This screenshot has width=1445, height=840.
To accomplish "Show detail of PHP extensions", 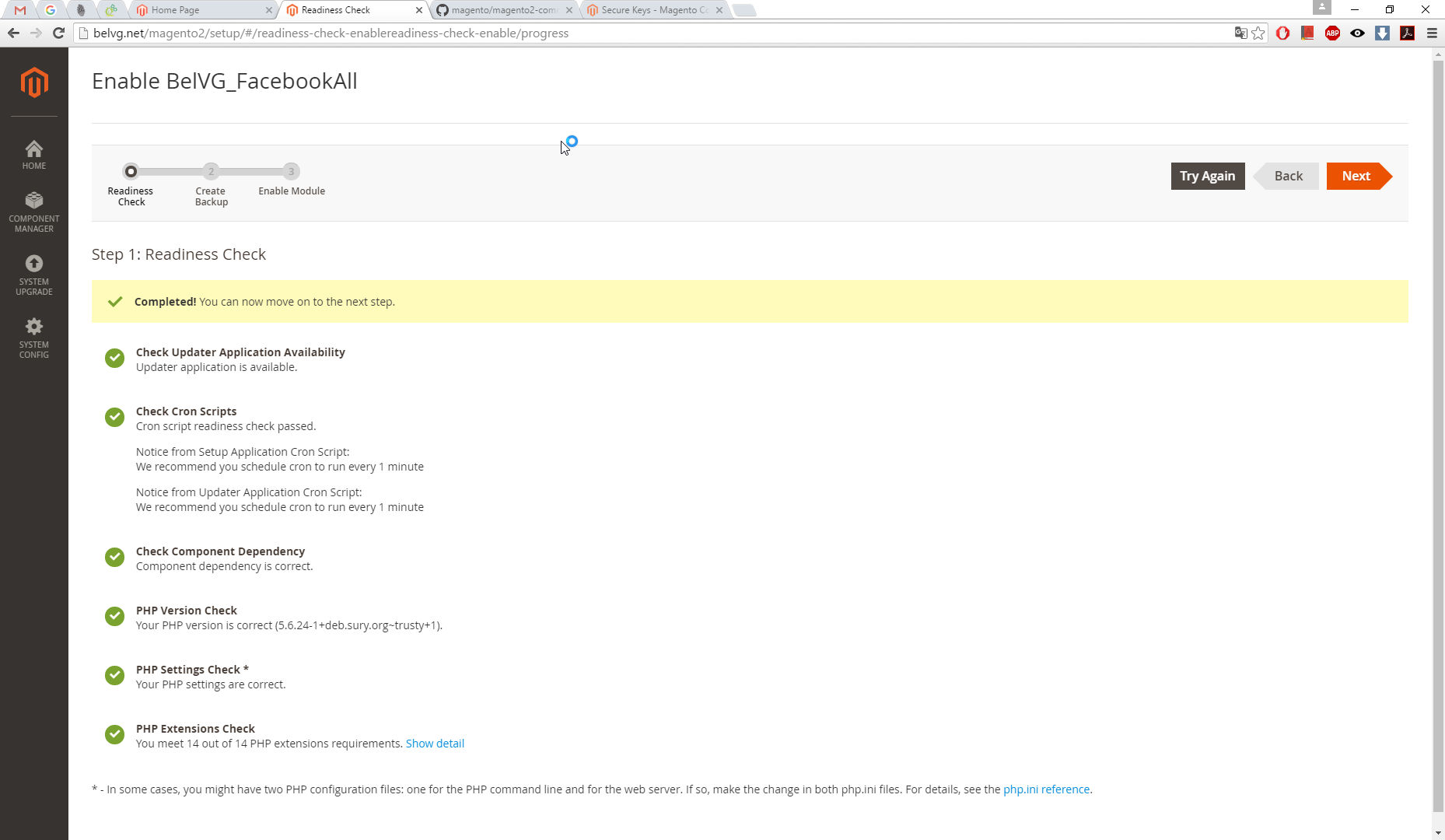I will [x=435, y=744].
